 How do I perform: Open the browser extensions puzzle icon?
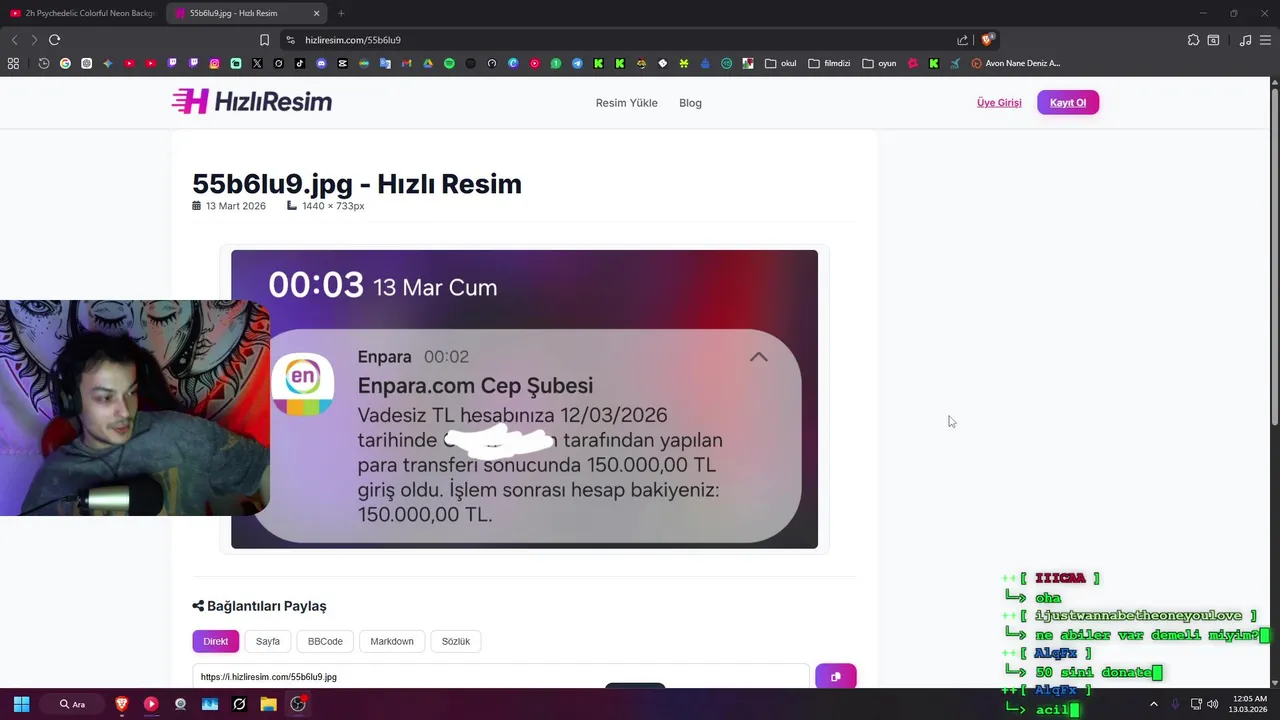pyautogui.click(x=1193, y=40)
